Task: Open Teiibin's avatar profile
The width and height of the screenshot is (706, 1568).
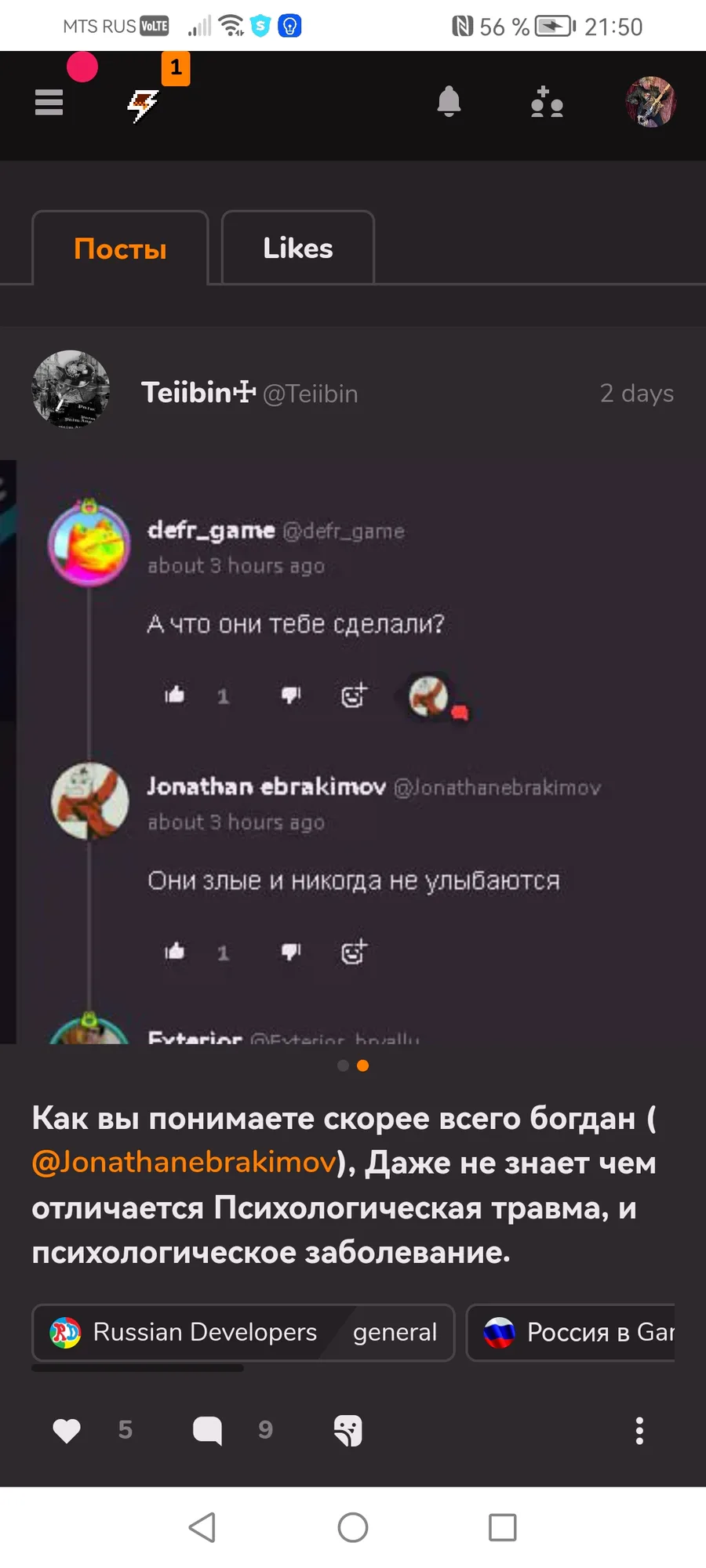Action: (71, 390)
